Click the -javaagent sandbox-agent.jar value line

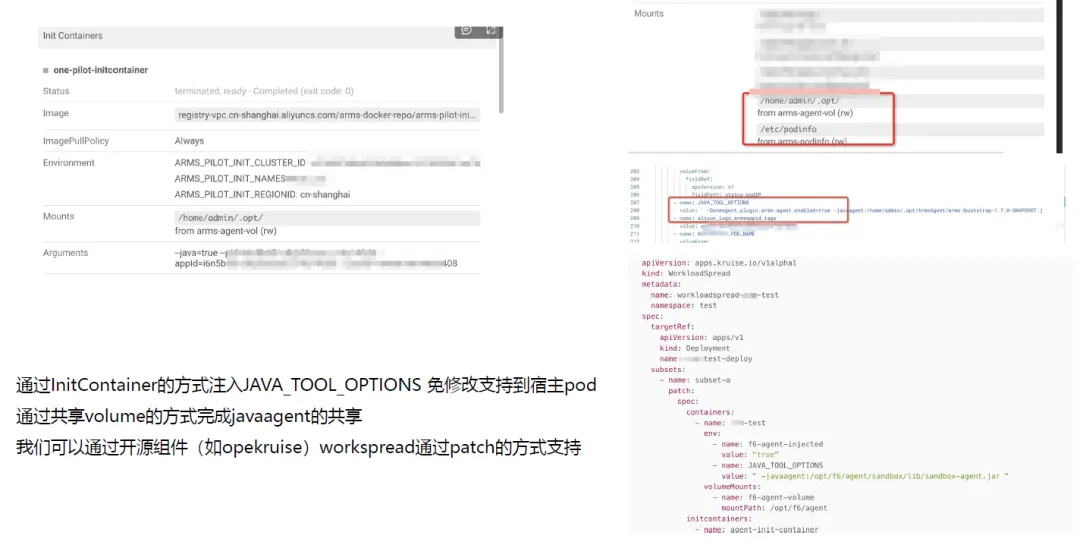tap(864, 476)
